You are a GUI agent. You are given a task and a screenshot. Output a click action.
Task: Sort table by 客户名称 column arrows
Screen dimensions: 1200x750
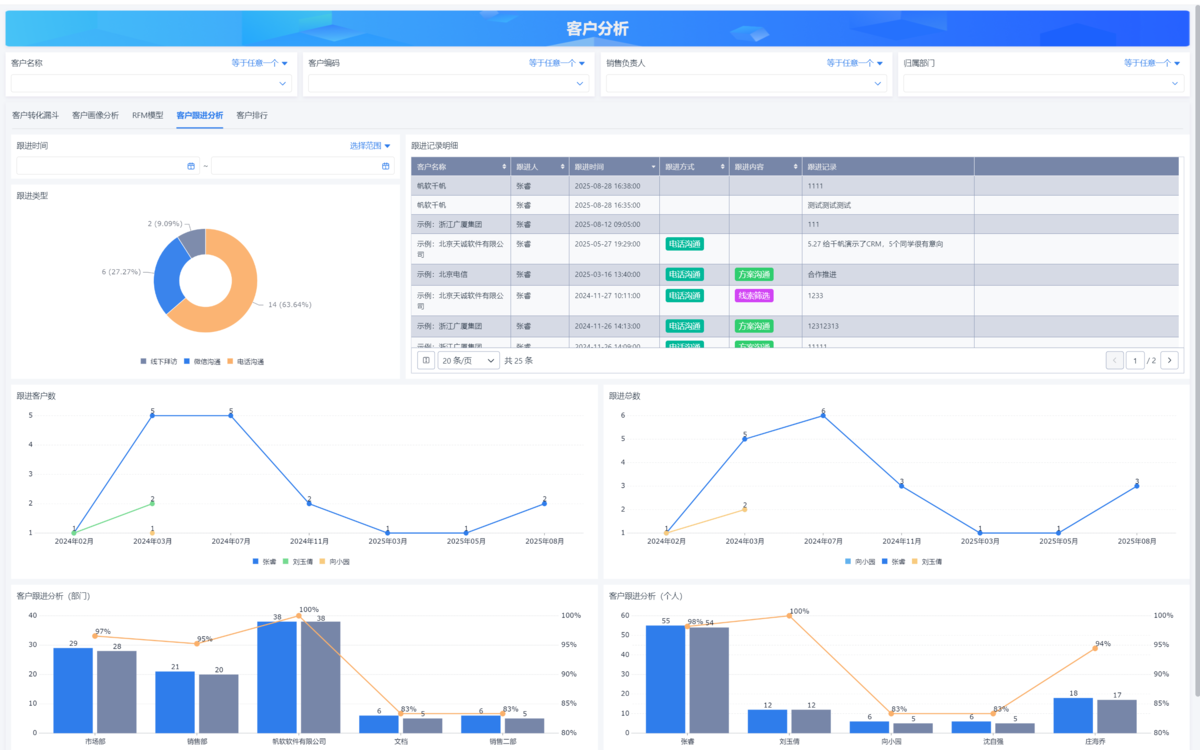coord(503,166)
